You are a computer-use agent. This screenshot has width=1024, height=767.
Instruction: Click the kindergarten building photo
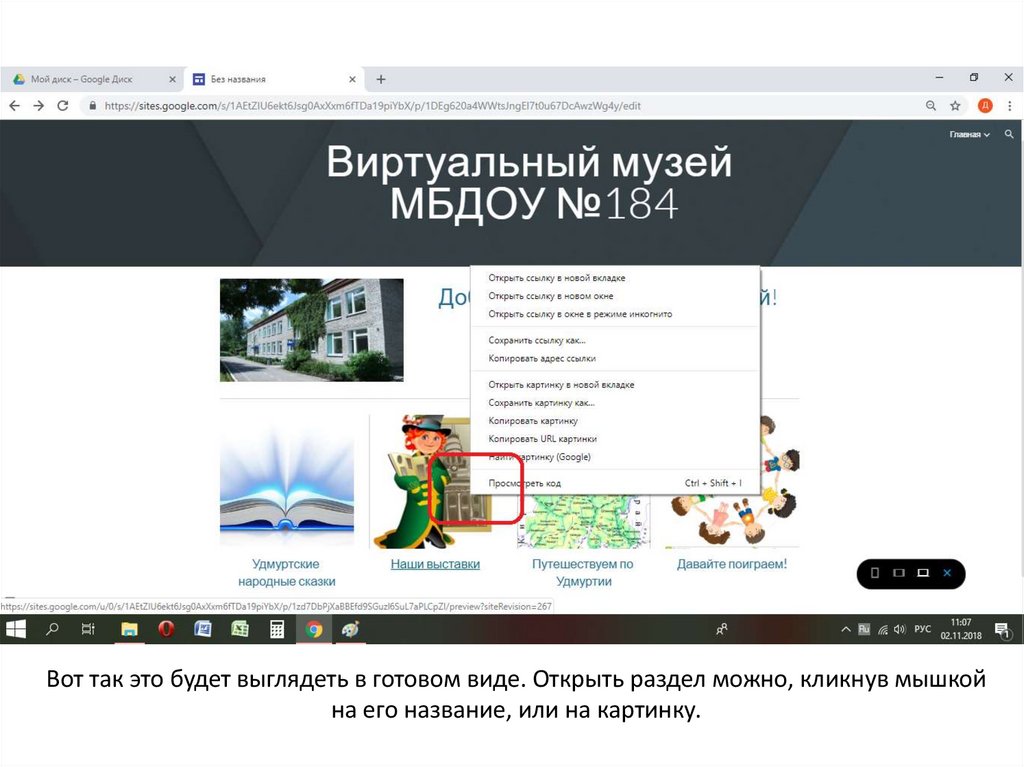pyautogui.click(x=312, y=330)
